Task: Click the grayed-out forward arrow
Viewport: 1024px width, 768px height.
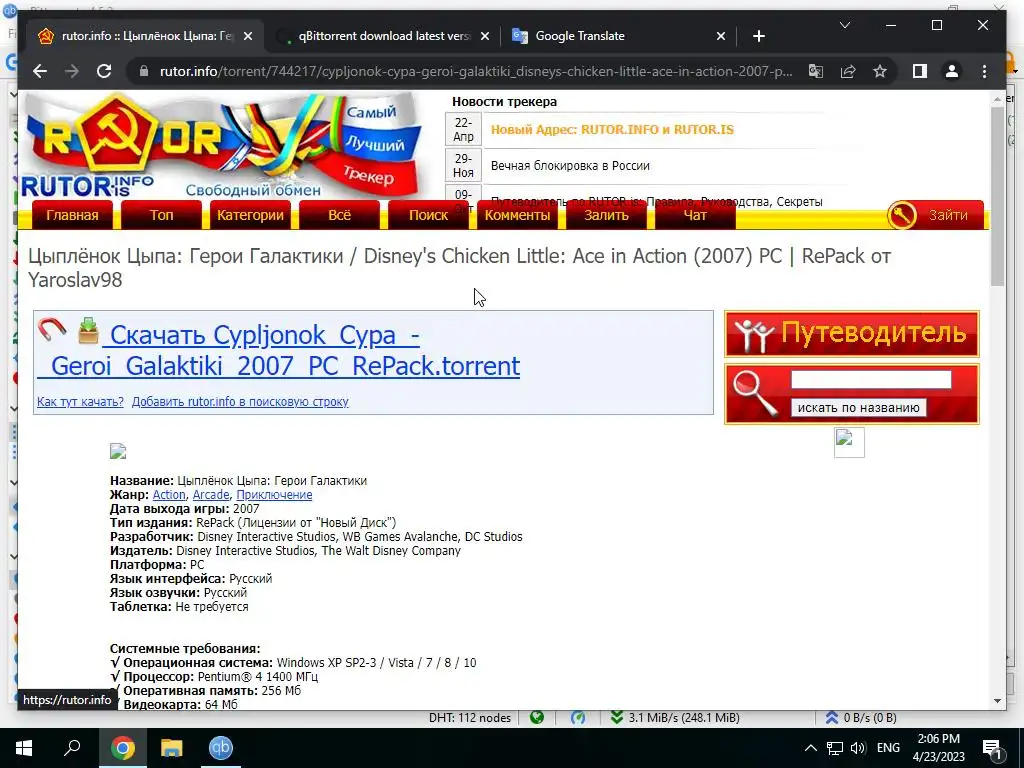Action: (72, 71)
